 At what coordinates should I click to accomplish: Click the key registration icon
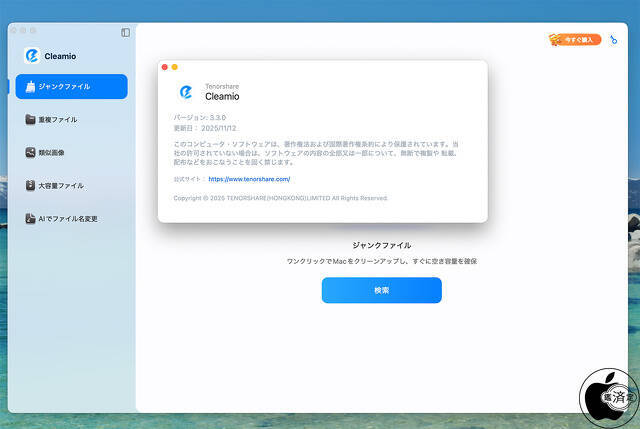coord(615,40)
